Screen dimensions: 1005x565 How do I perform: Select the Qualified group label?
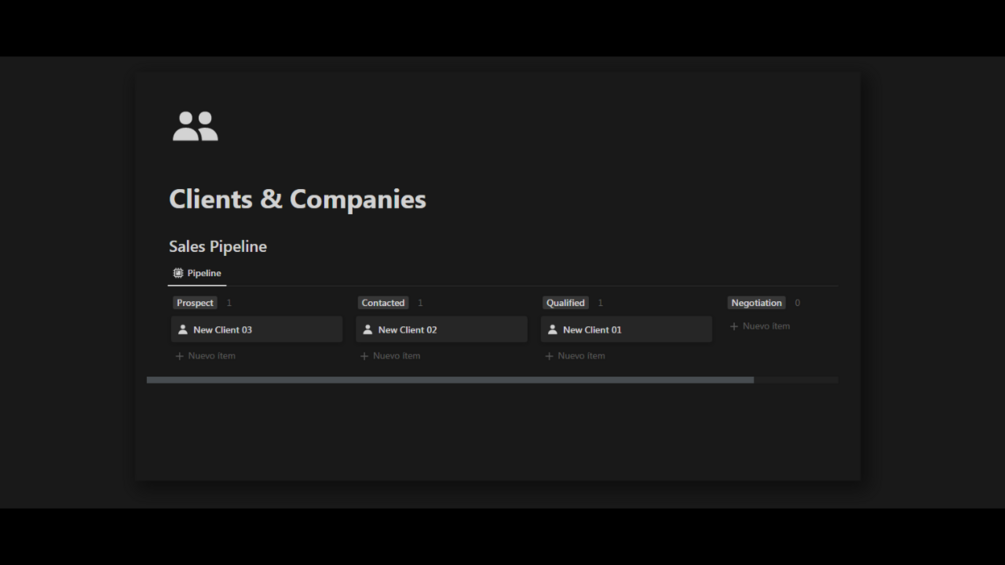click(566, 303)
